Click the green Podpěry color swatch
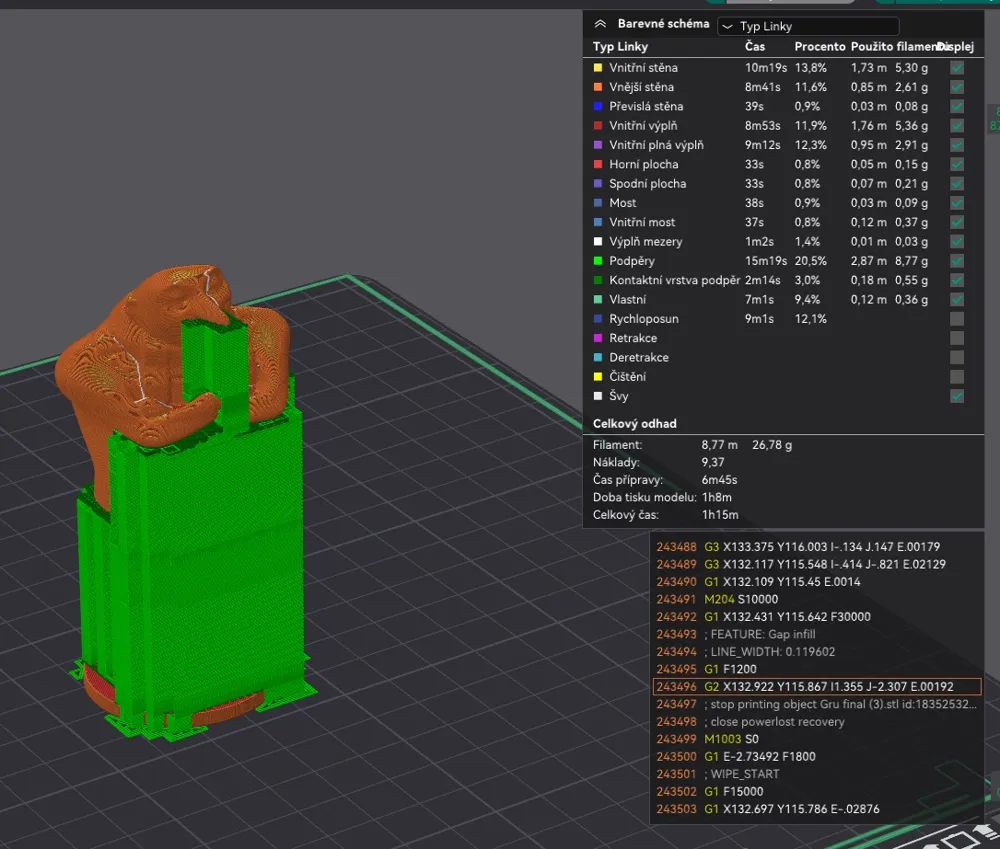Screen dimensions: 1000x849 click(x=598, y=261)
